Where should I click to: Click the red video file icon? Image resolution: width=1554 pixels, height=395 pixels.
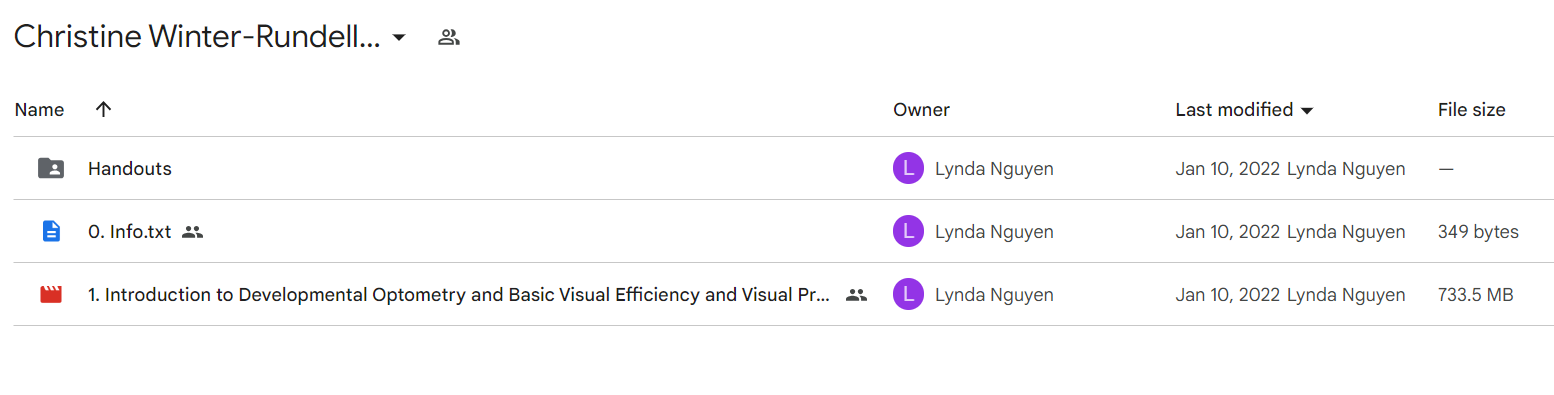click(51, 294)
